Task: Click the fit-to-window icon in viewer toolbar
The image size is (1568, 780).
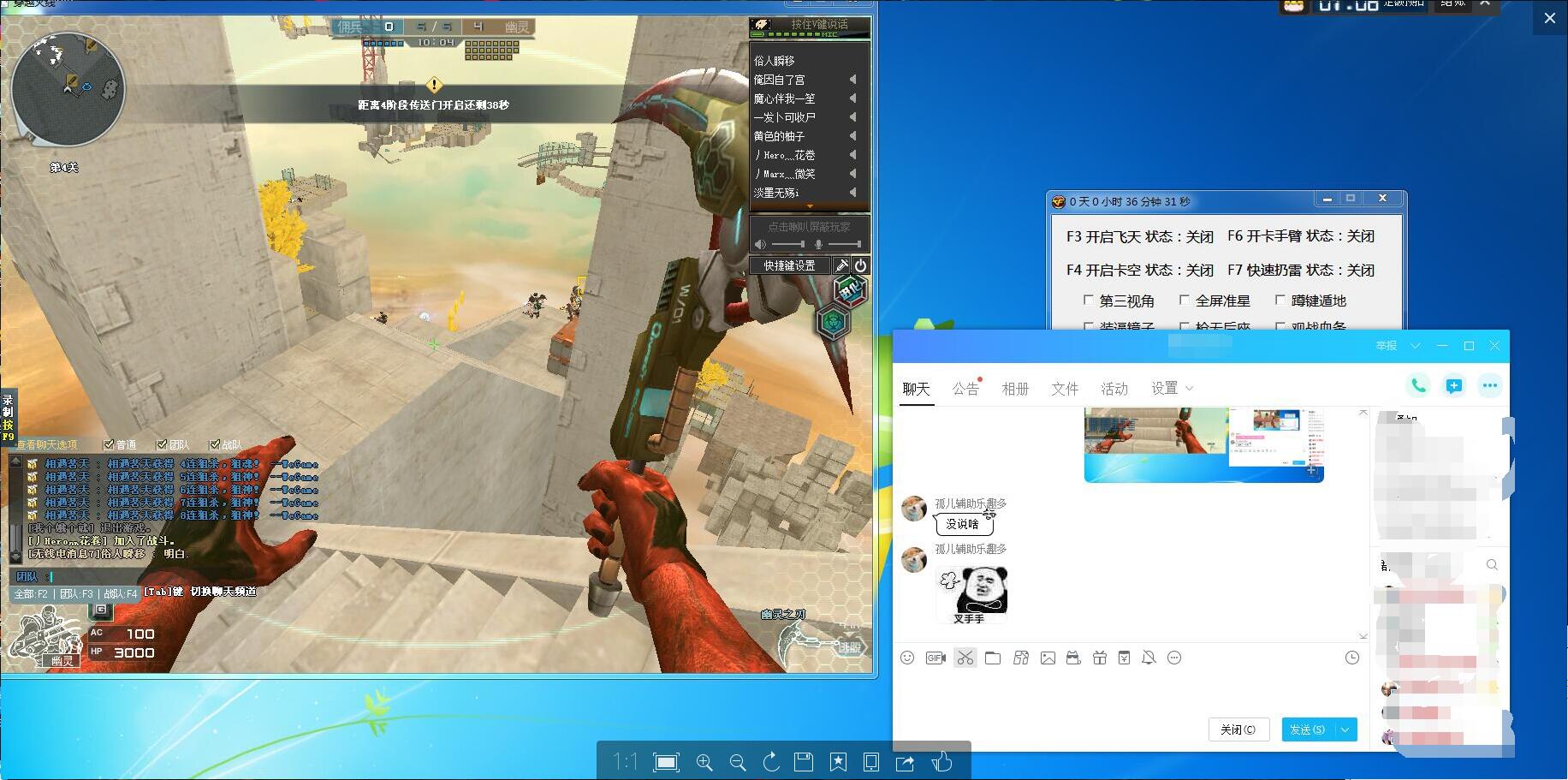Action: (666, 762)
